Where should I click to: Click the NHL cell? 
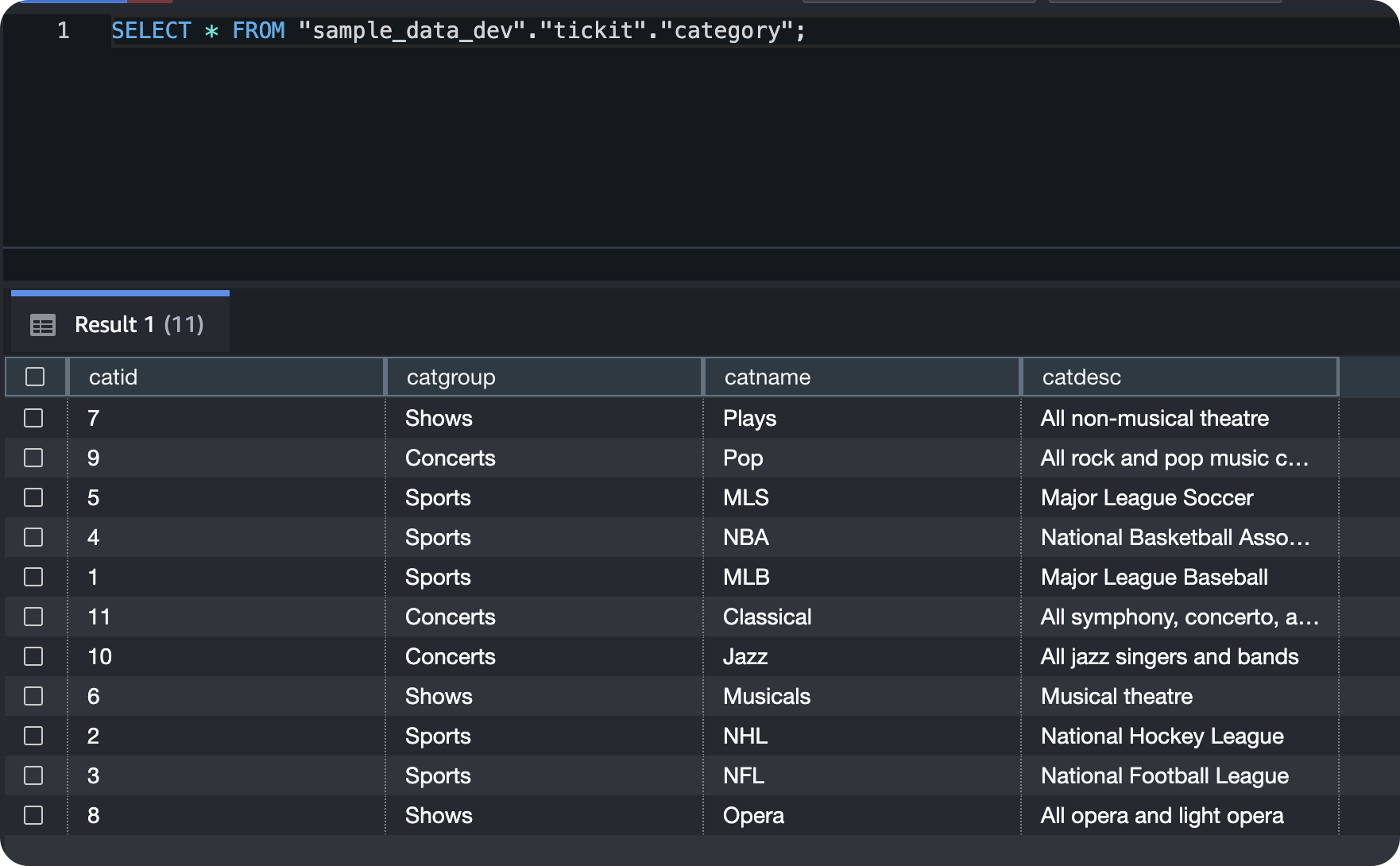coord(862,736)
